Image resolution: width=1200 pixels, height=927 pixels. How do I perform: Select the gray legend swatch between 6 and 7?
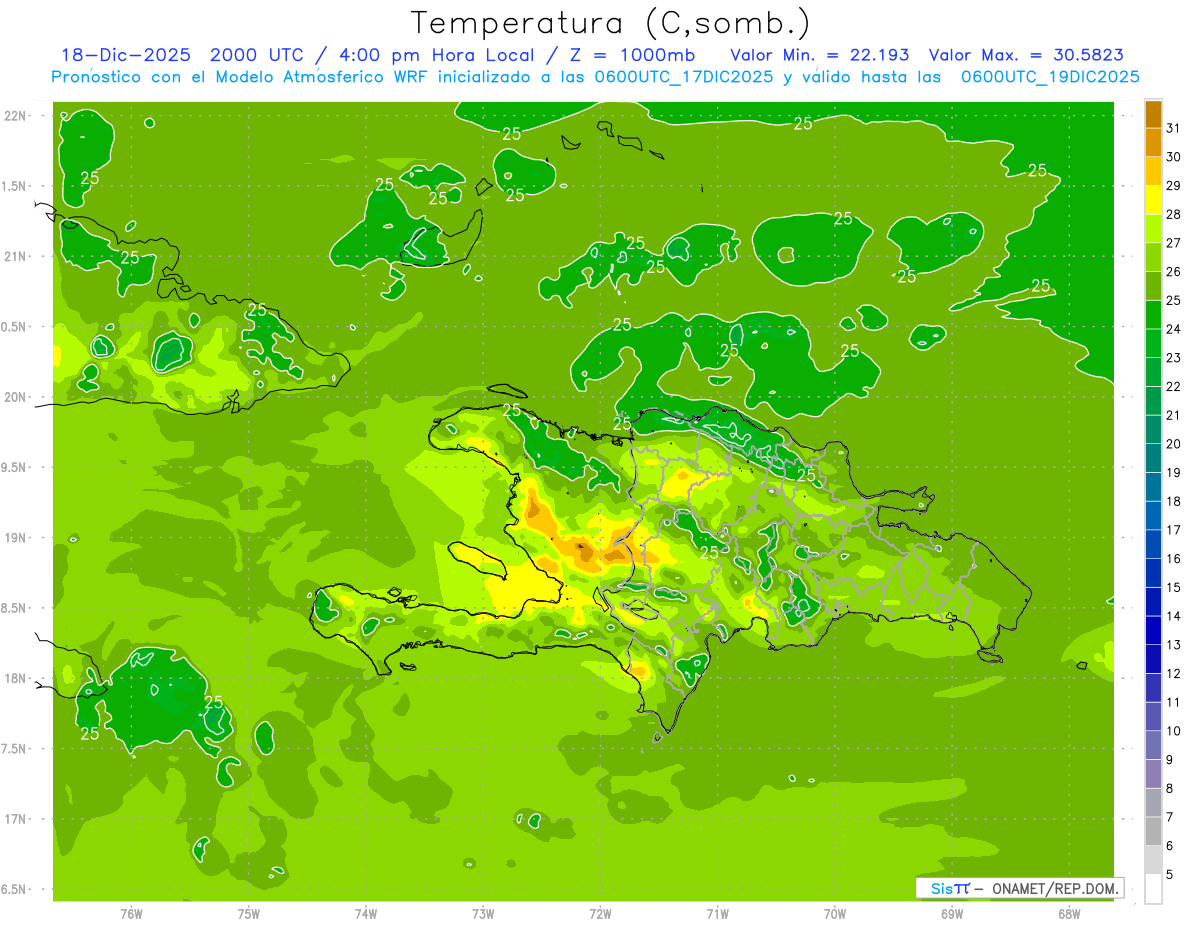1153,830
